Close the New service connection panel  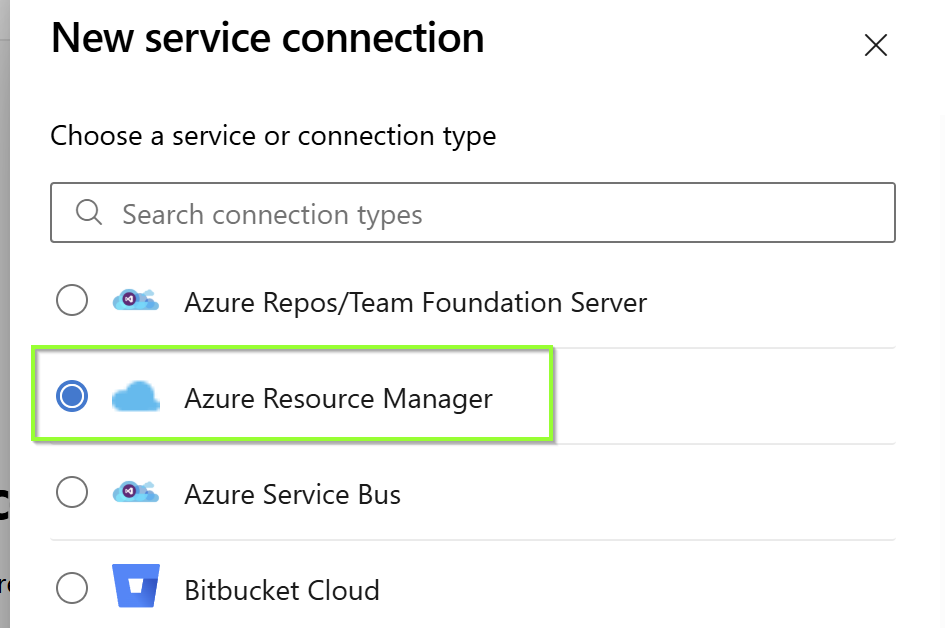tap(876, 45)
